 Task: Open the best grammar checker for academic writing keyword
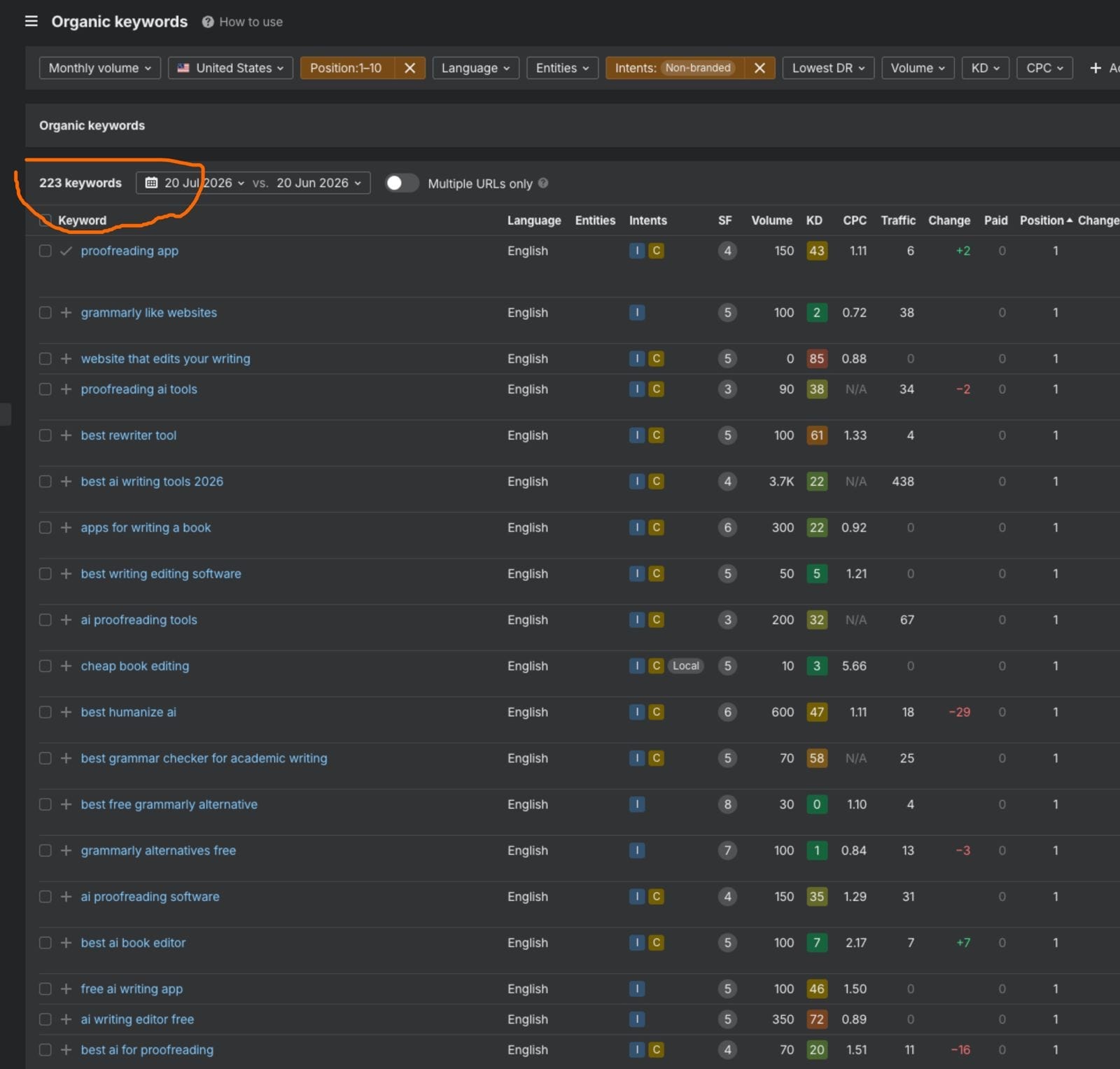coord(204,758)
